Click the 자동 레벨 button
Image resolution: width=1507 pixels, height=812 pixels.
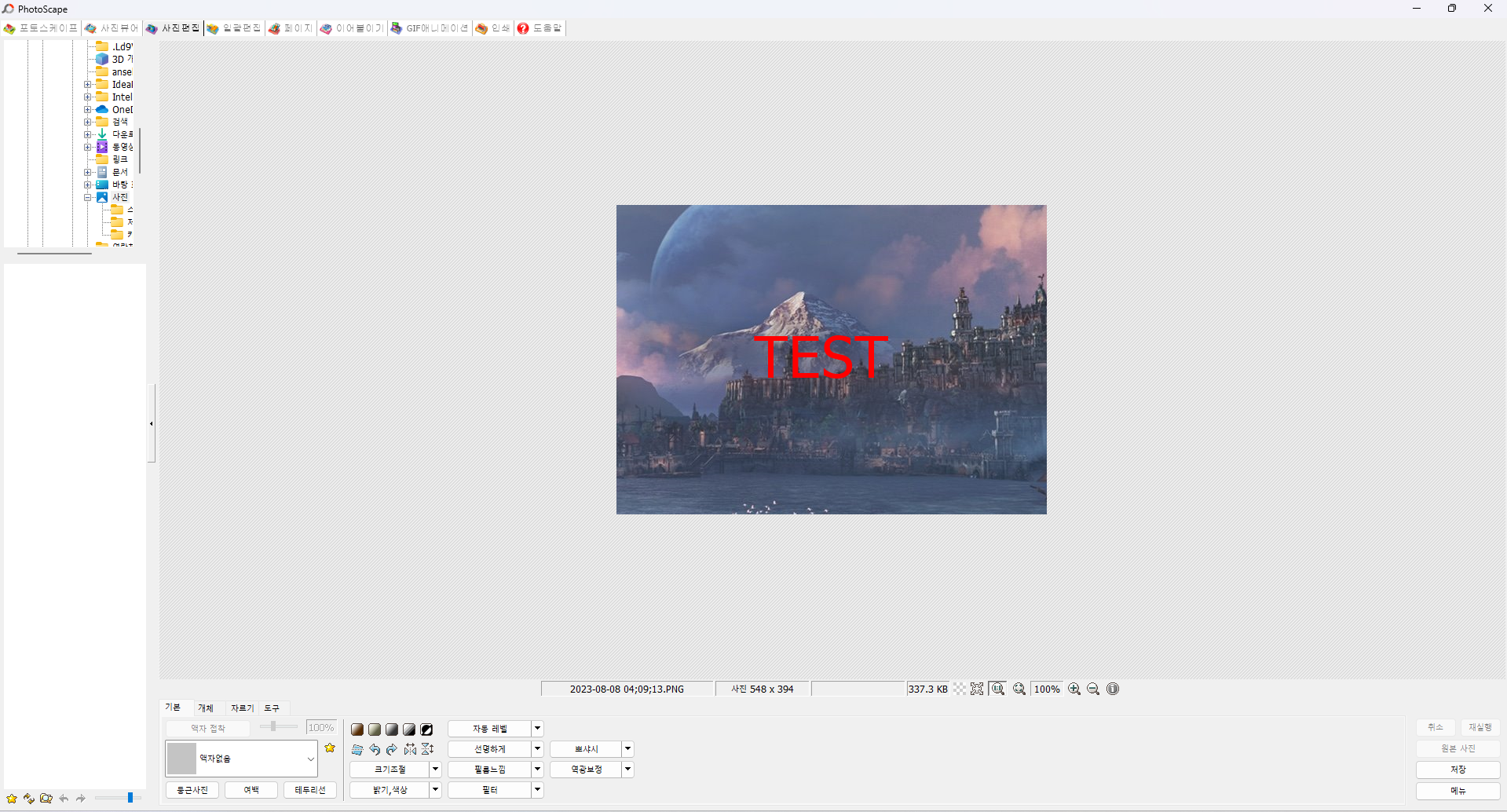tap(490, 729)
